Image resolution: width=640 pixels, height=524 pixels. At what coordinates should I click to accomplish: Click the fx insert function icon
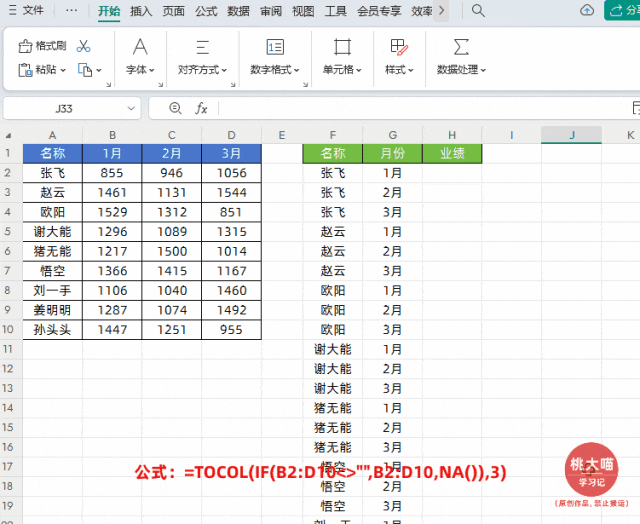pyautogui.click(x=201, y=109)
